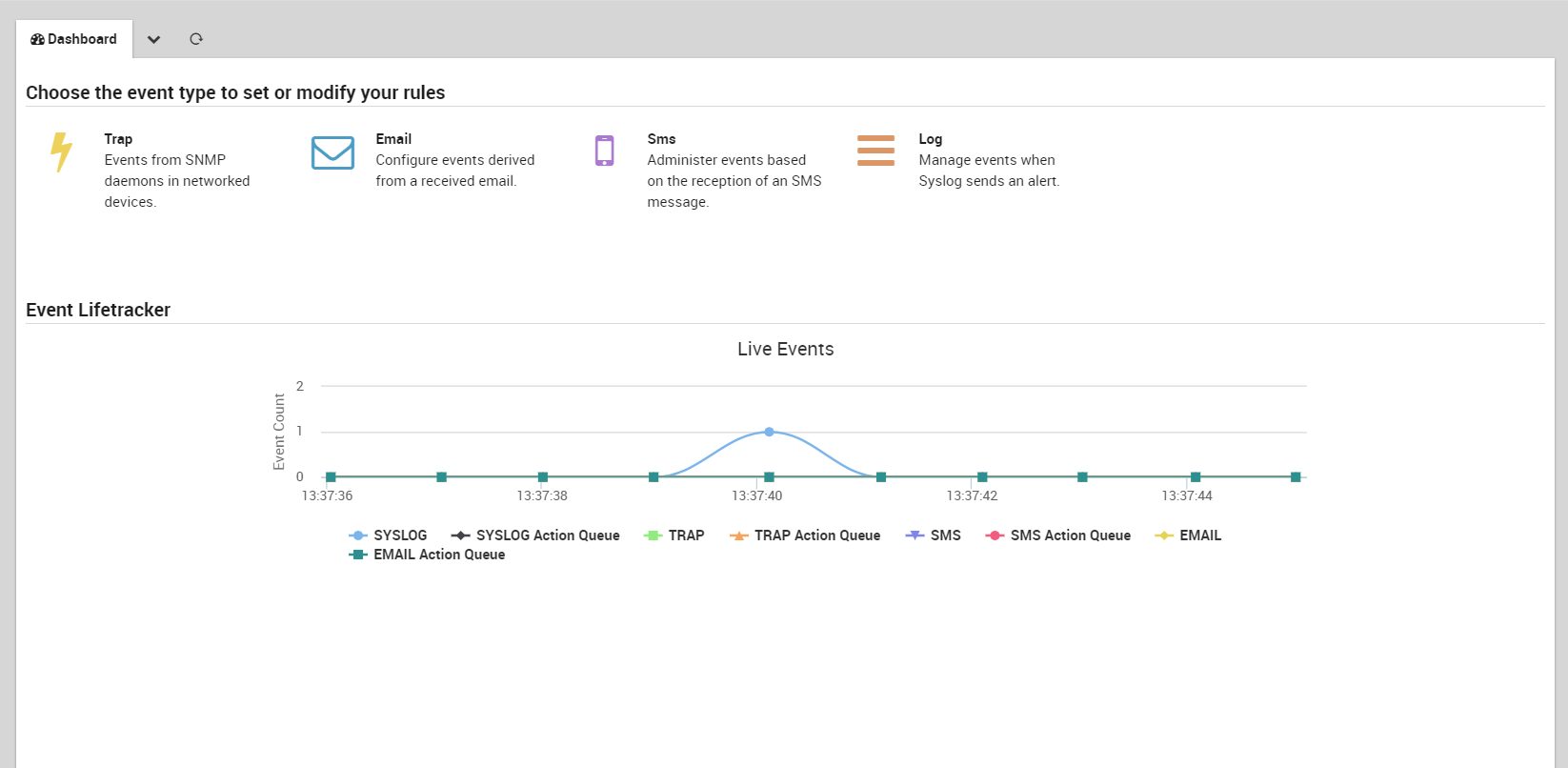Image resolution: width=1568 pixels, height=768 pixels.
Task: Select the orange Log bars icon
Action: [x=875, y=151]
